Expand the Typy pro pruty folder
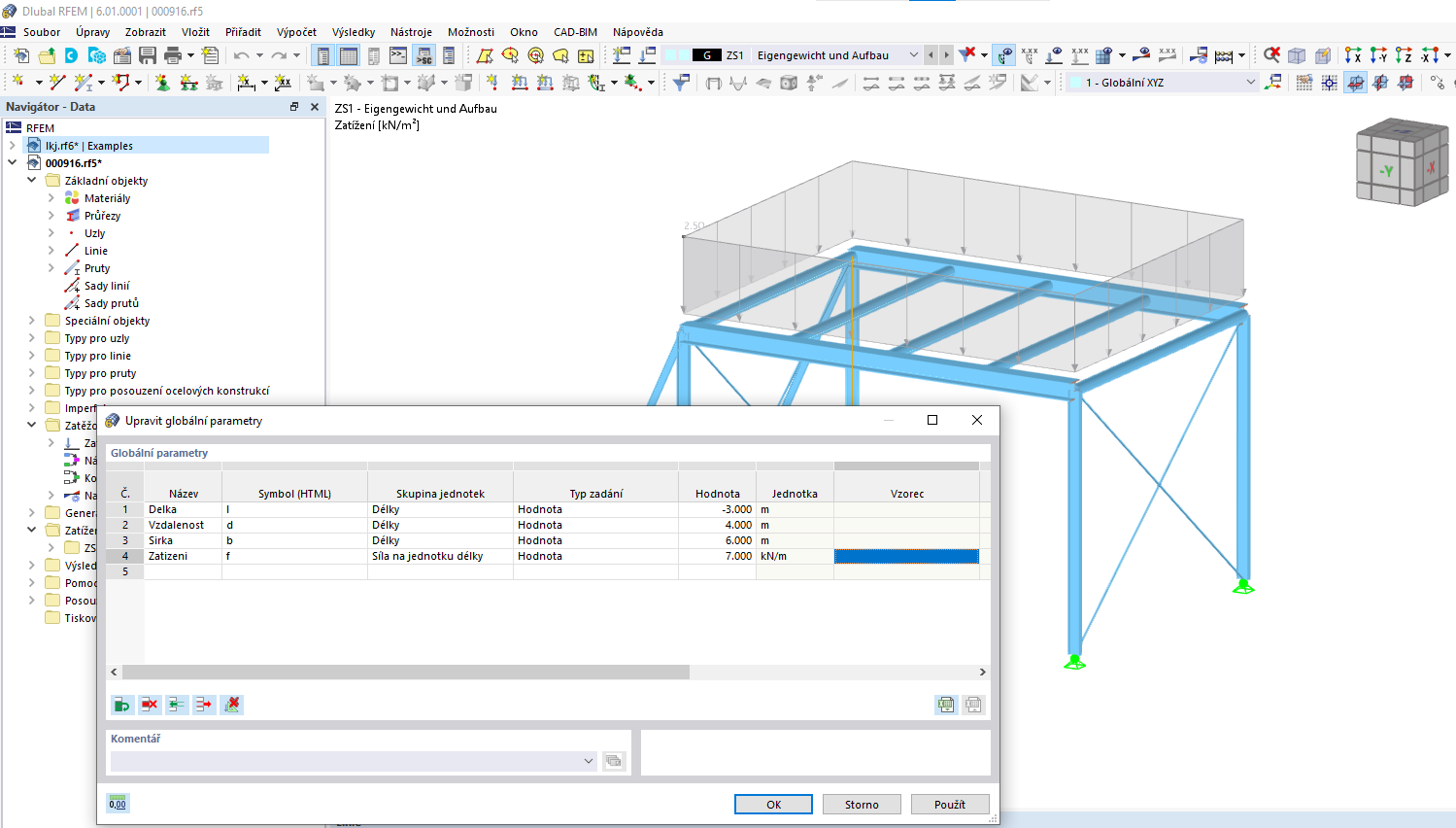This screenshot has height=828, width=1456. click(x=31, y=373)
